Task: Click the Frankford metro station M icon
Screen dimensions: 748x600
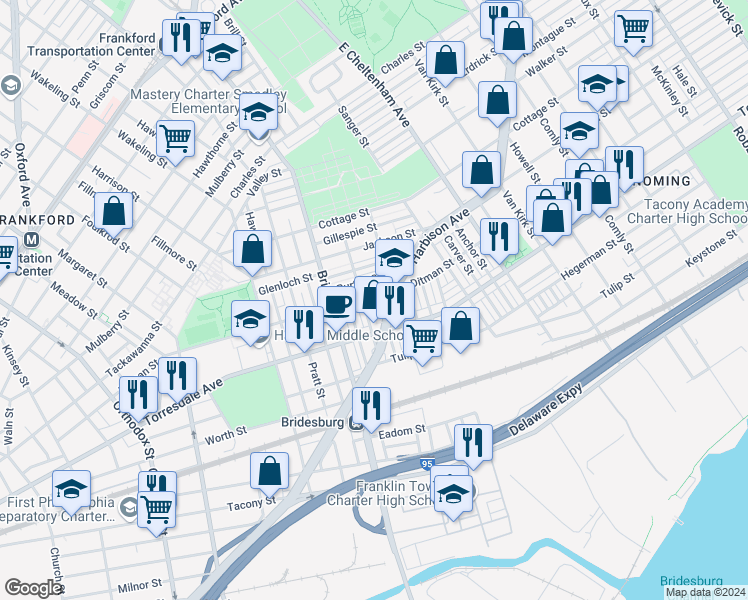Action: 31,239
